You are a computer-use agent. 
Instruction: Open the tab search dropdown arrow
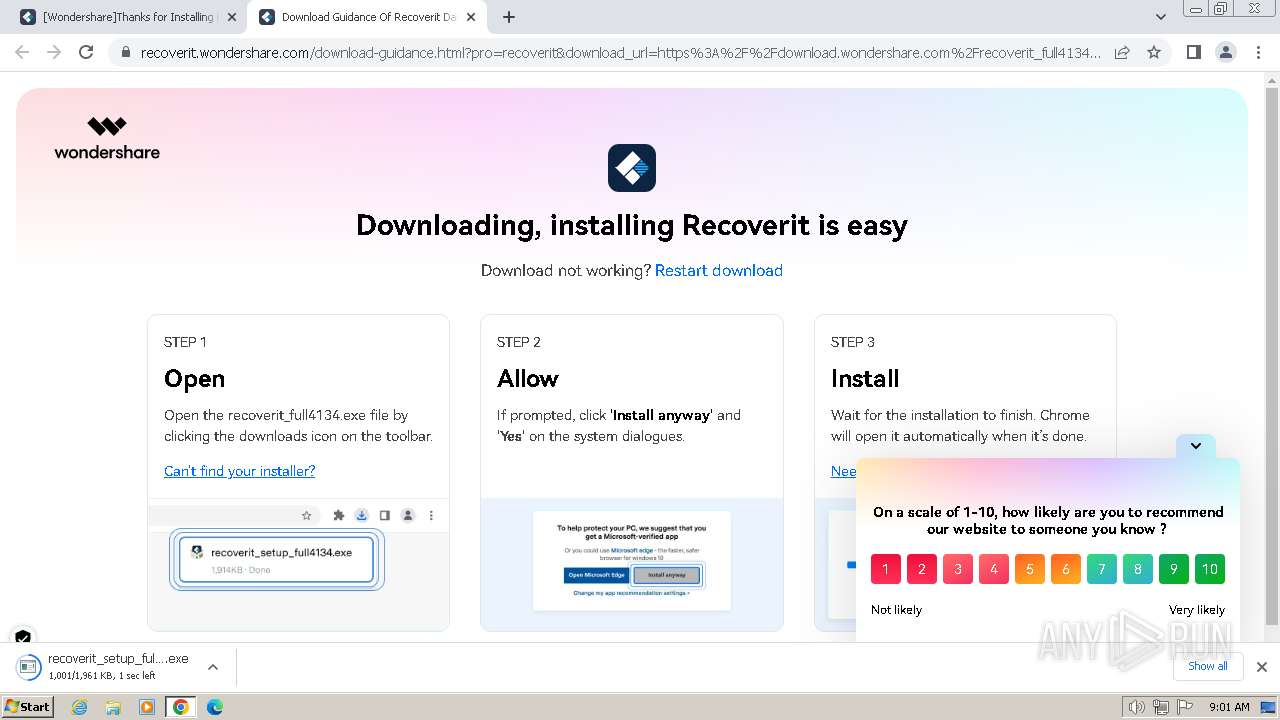[1160, 17]
